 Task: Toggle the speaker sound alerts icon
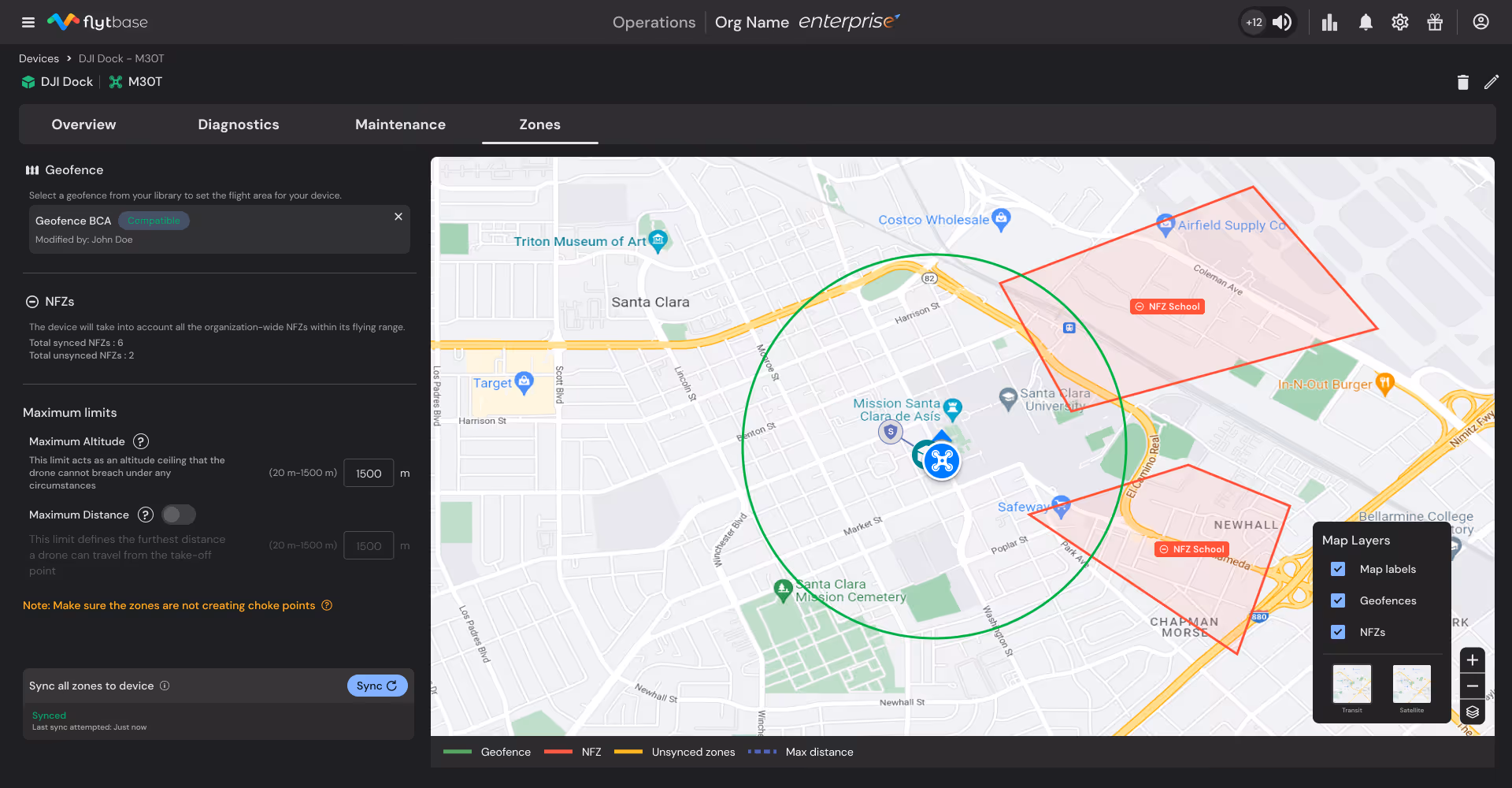pyautogui.click(x=1282, y=22)
